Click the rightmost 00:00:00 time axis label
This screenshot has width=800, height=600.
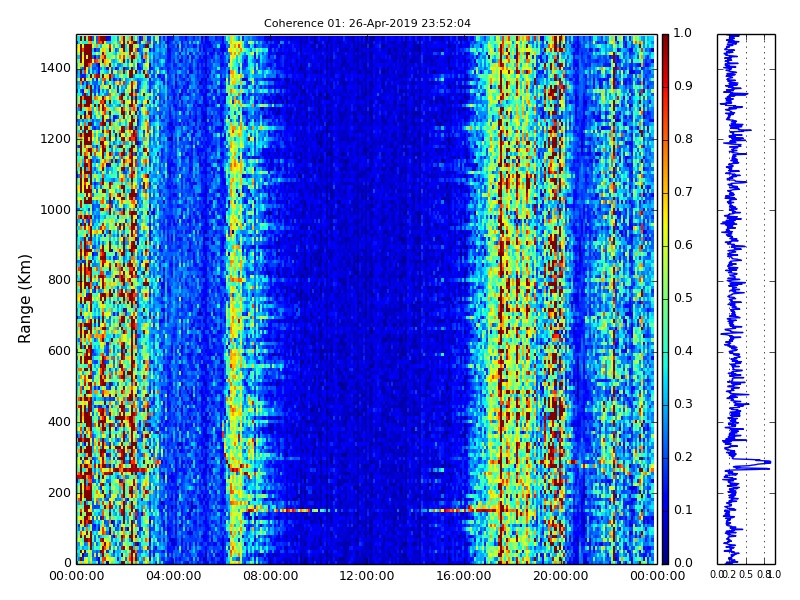click(x=657, y=577)
